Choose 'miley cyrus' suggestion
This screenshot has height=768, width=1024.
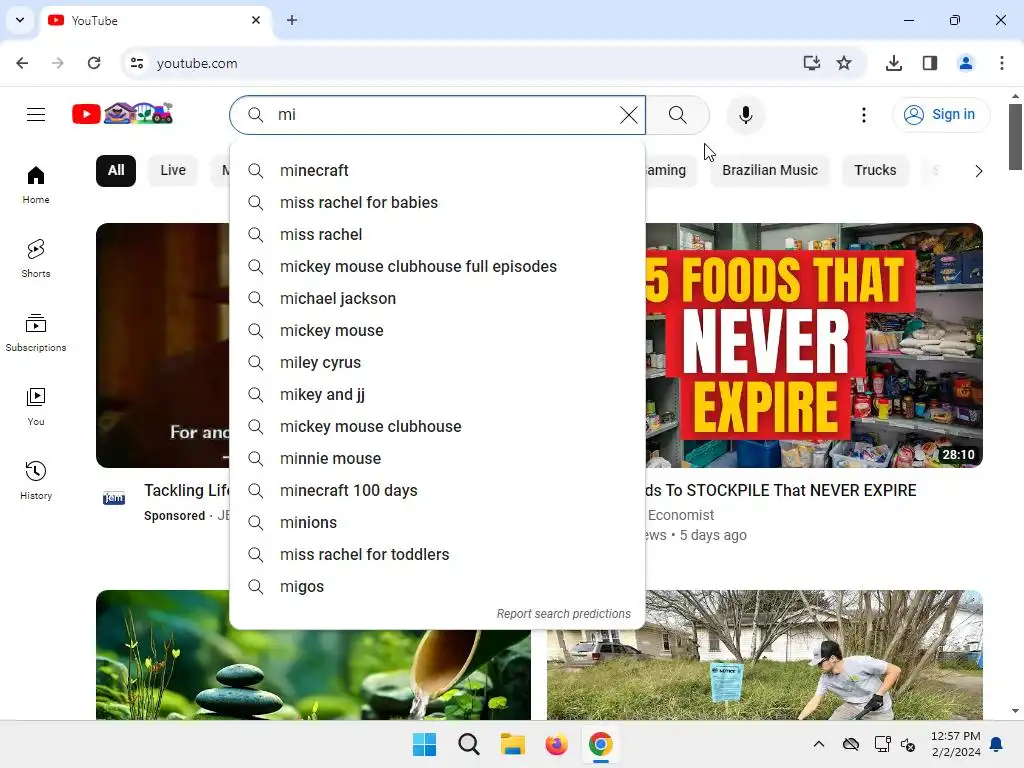(438, 362)
